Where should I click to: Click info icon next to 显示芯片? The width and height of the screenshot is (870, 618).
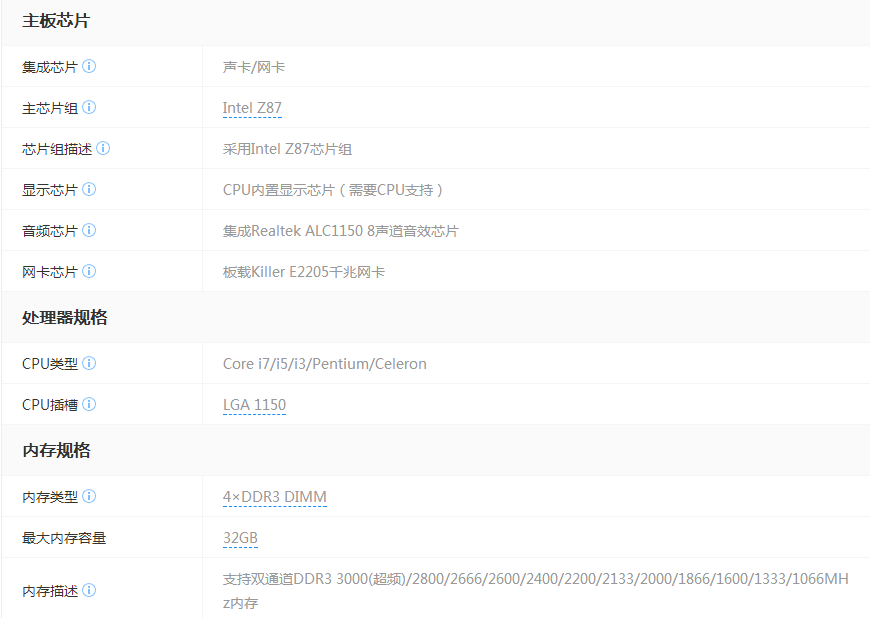(x=89, y=189)
